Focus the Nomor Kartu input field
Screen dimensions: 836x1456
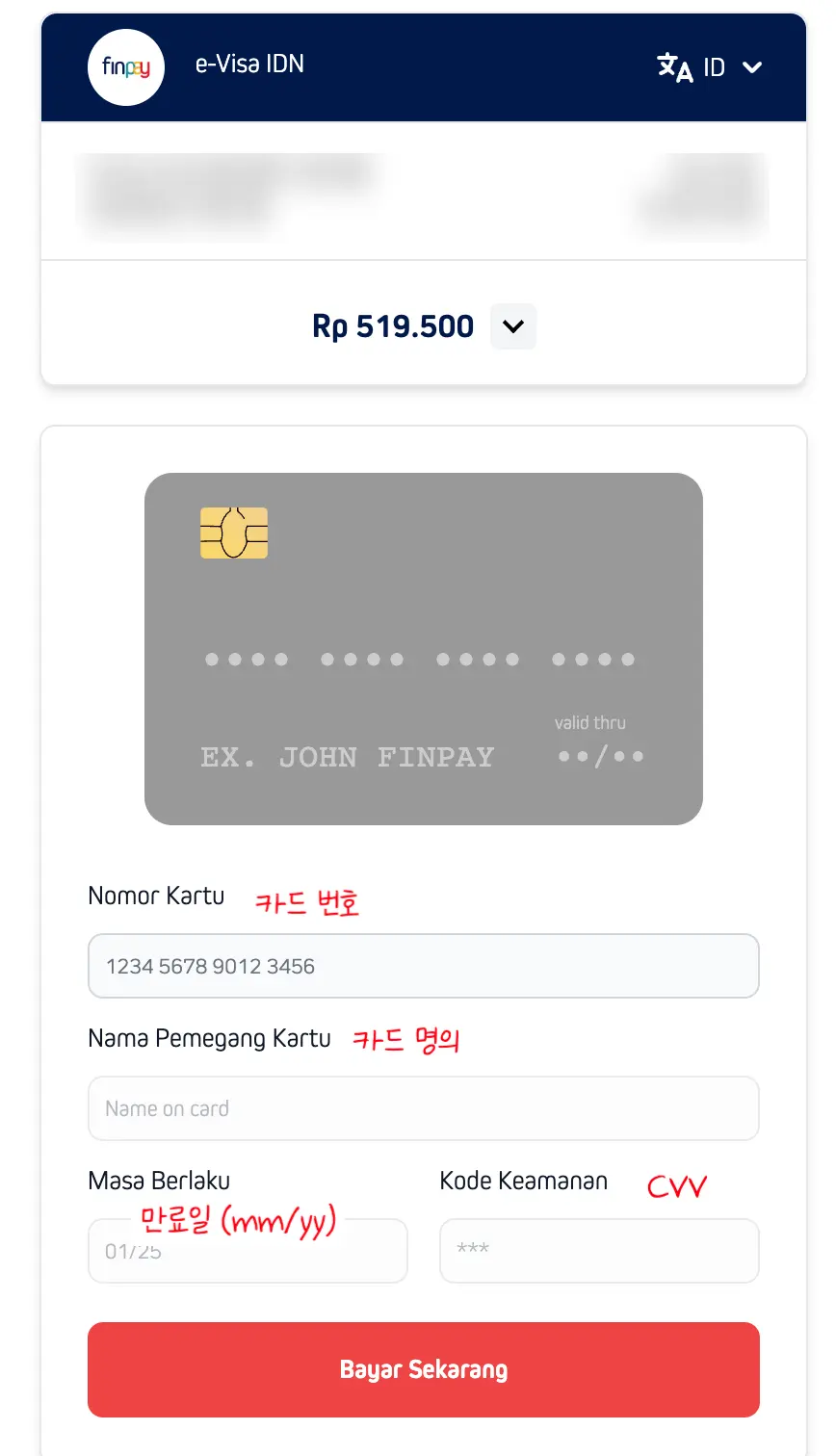coord(424,966)
